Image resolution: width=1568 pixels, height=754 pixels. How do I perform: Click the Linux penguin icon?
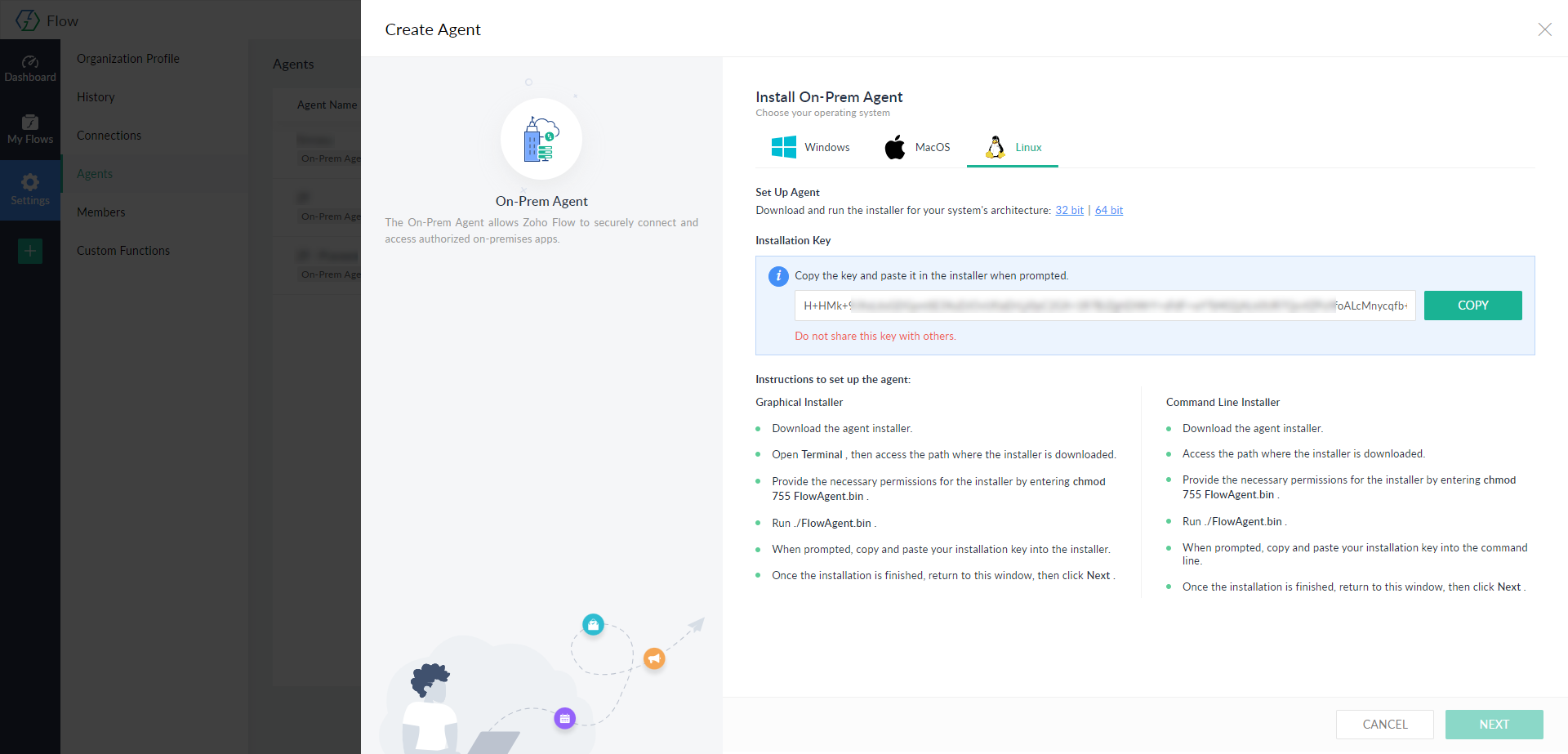point(995,147)
